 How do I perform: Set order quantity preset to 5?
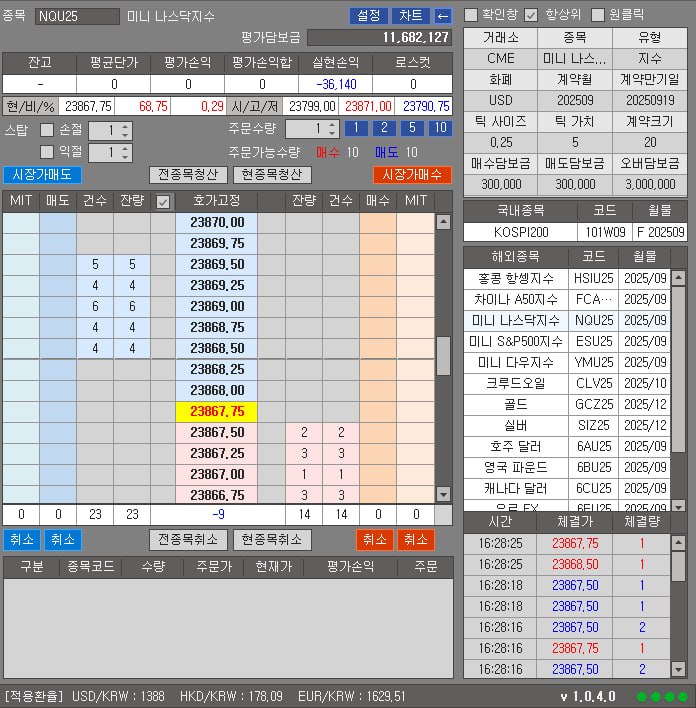[x=411, y=128]
